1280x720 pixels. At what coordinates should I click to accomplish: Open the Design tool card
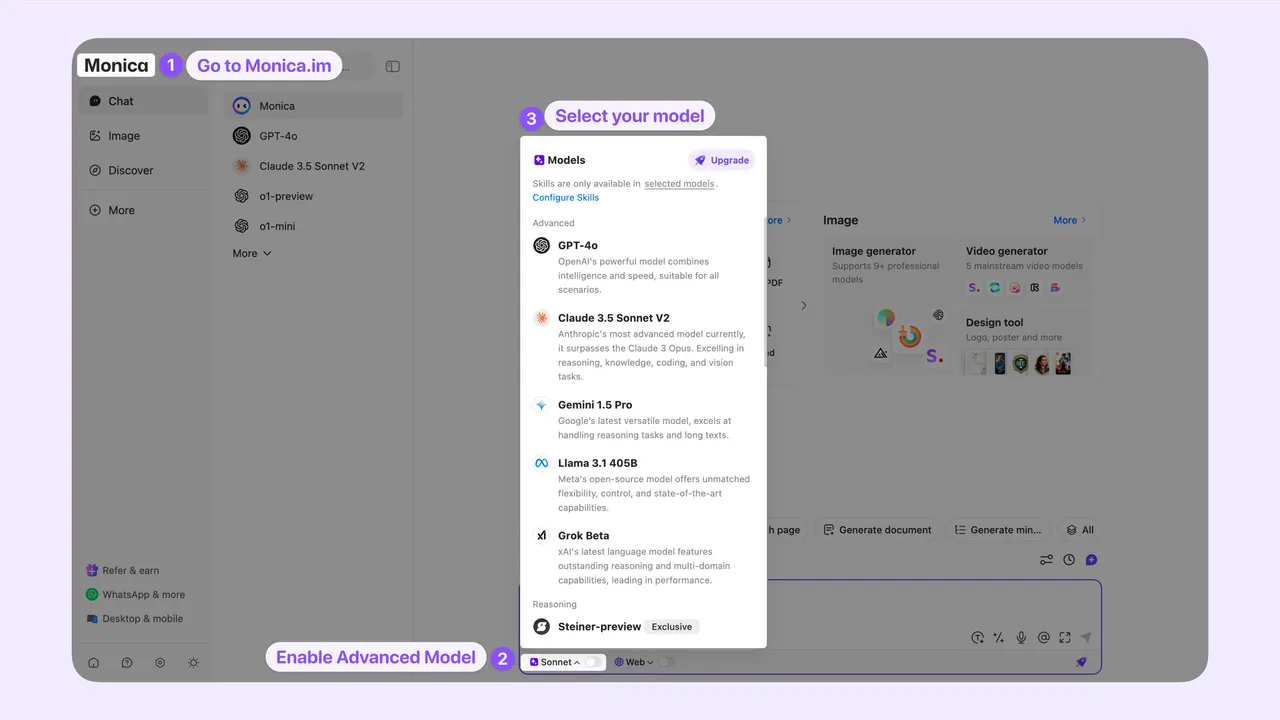(1026, 343)
